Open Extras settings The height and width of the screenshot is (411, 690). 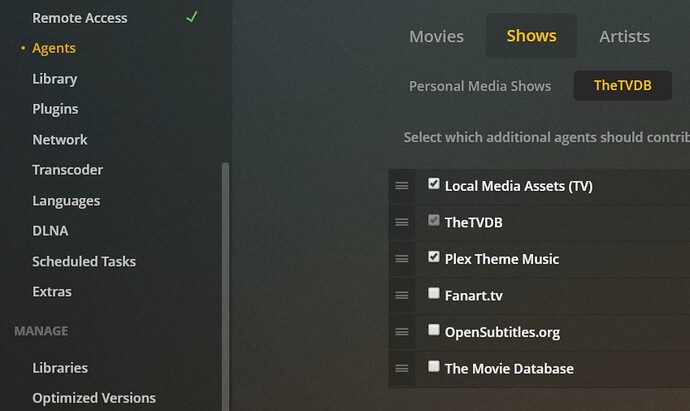pos(51,292)
